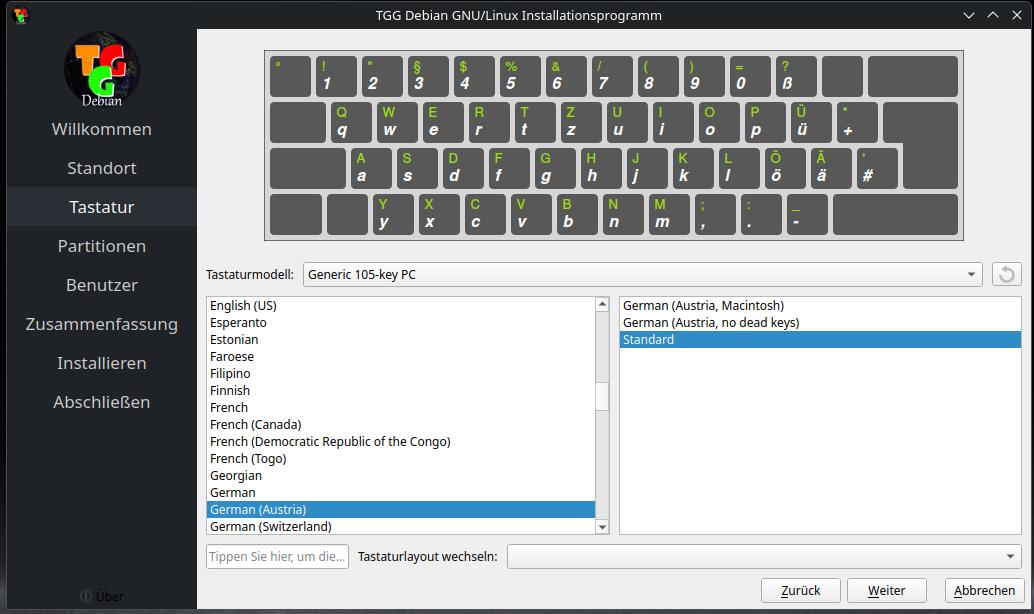Click the reset keyboard model icon
Viewport: 1034px width, 614px height.
[1006, 274]
